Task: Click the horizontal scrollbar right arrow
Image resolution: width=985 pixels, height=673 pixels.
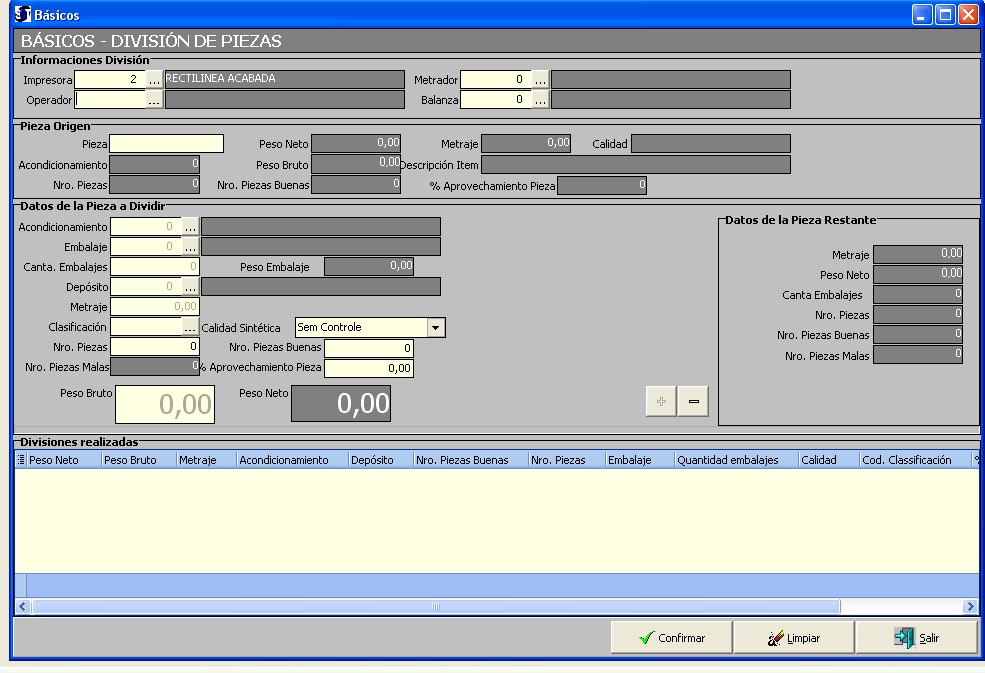Action: click(x=970, y=606)
